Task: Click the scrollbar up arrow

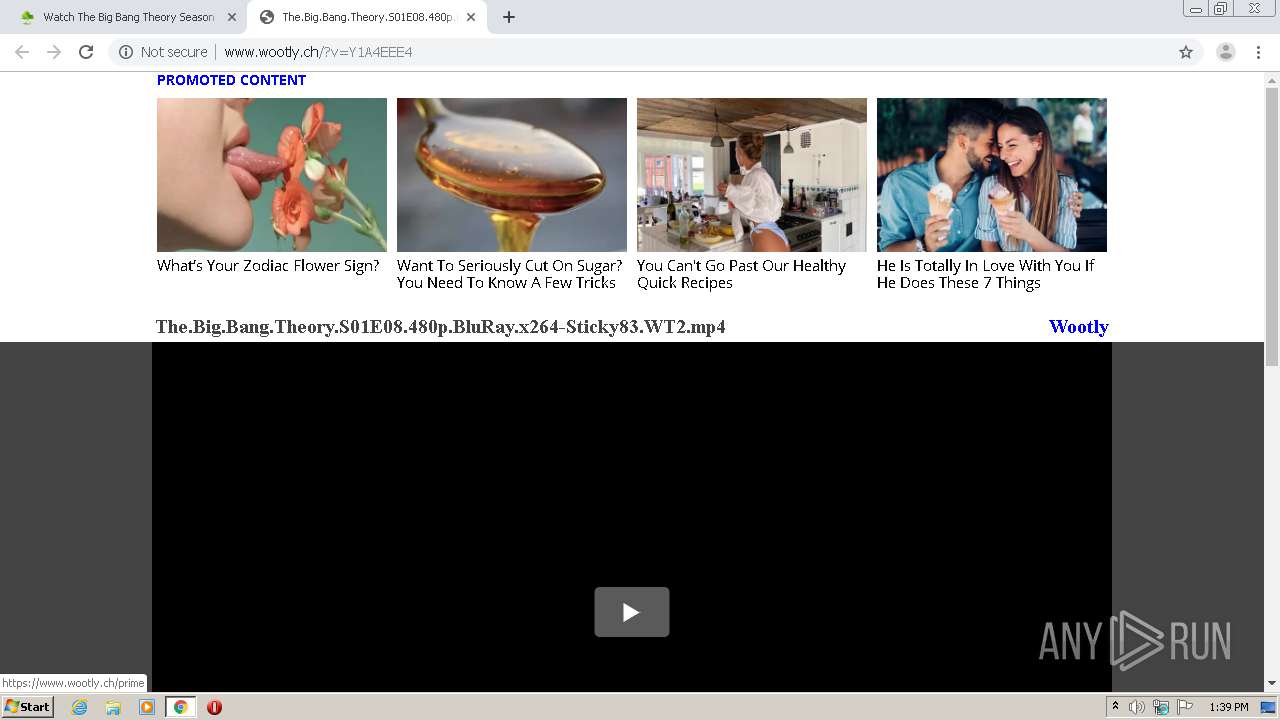Action: coord(1272,79)
